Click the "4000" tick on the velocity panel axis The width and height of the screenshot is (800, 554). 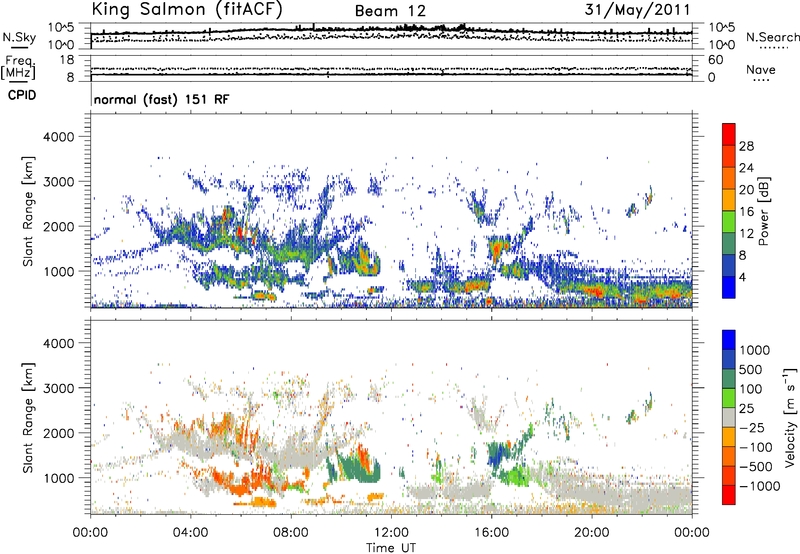[59, 343]
